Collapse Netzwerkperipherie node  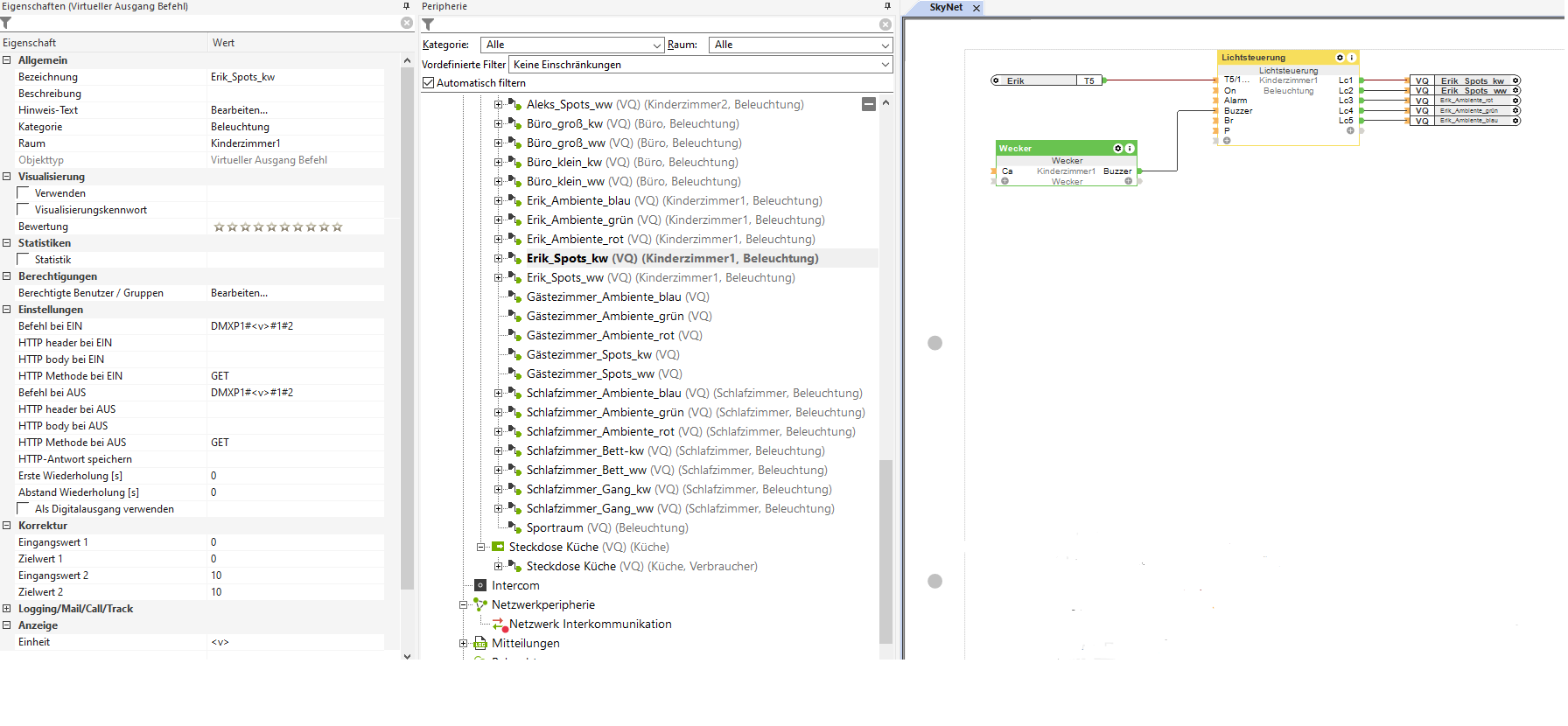pyautogui.click(x=463, y=604)
